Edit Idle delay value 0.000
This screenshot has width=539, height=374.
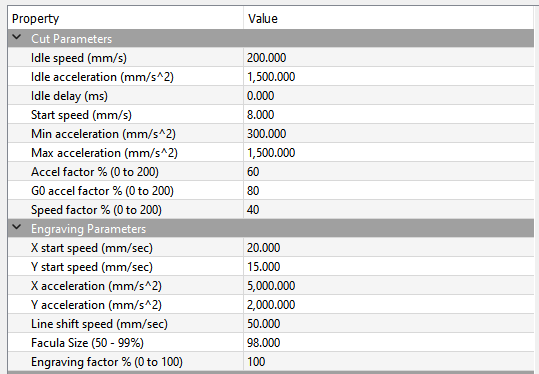(389, 96)
